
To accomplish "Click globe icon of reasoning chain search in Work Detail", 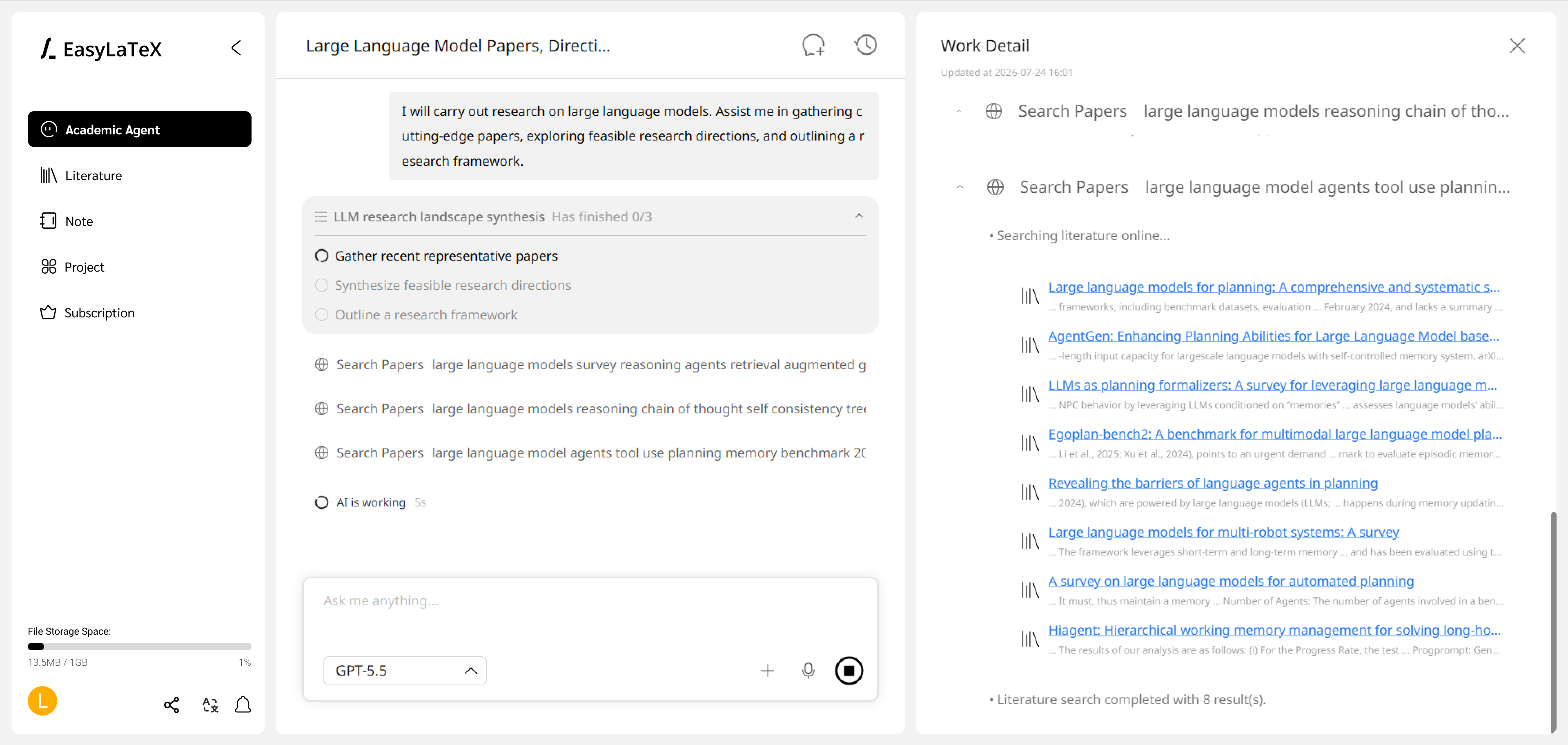I will (x=993, y=111).
